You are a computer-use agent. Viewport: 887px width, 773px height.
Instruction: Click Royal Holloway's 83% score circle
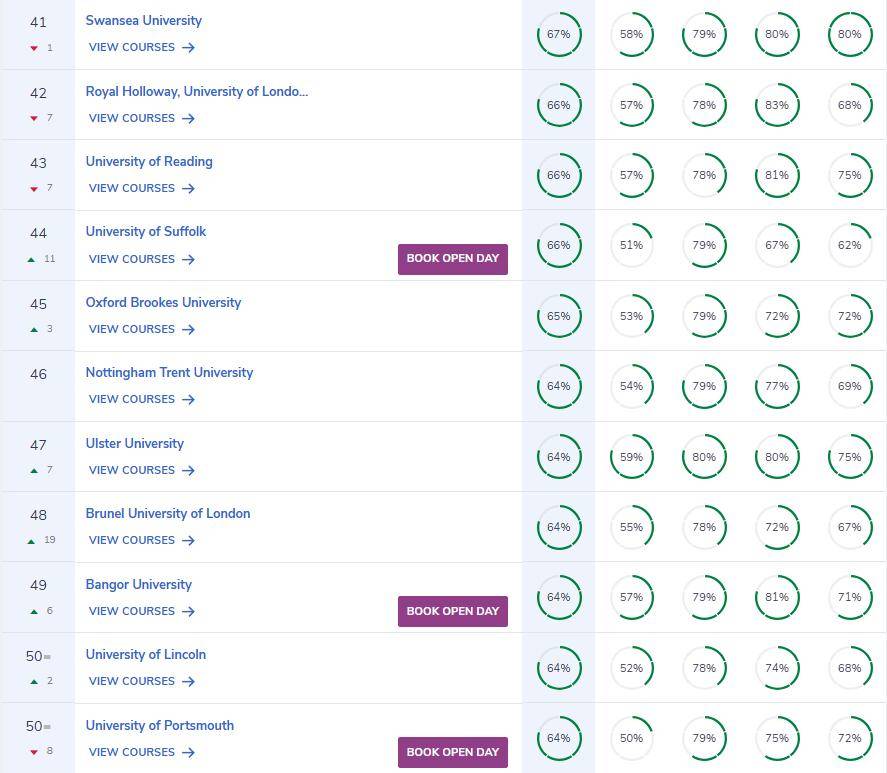(777, 105)
